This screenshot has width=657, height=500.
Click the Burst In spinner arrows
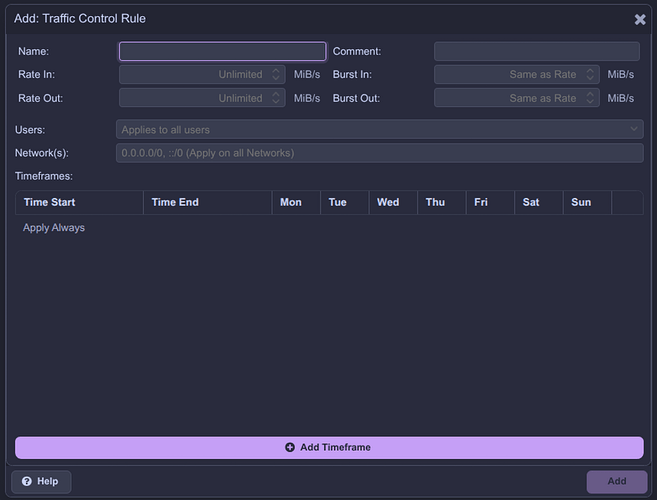tap(591, 75)
